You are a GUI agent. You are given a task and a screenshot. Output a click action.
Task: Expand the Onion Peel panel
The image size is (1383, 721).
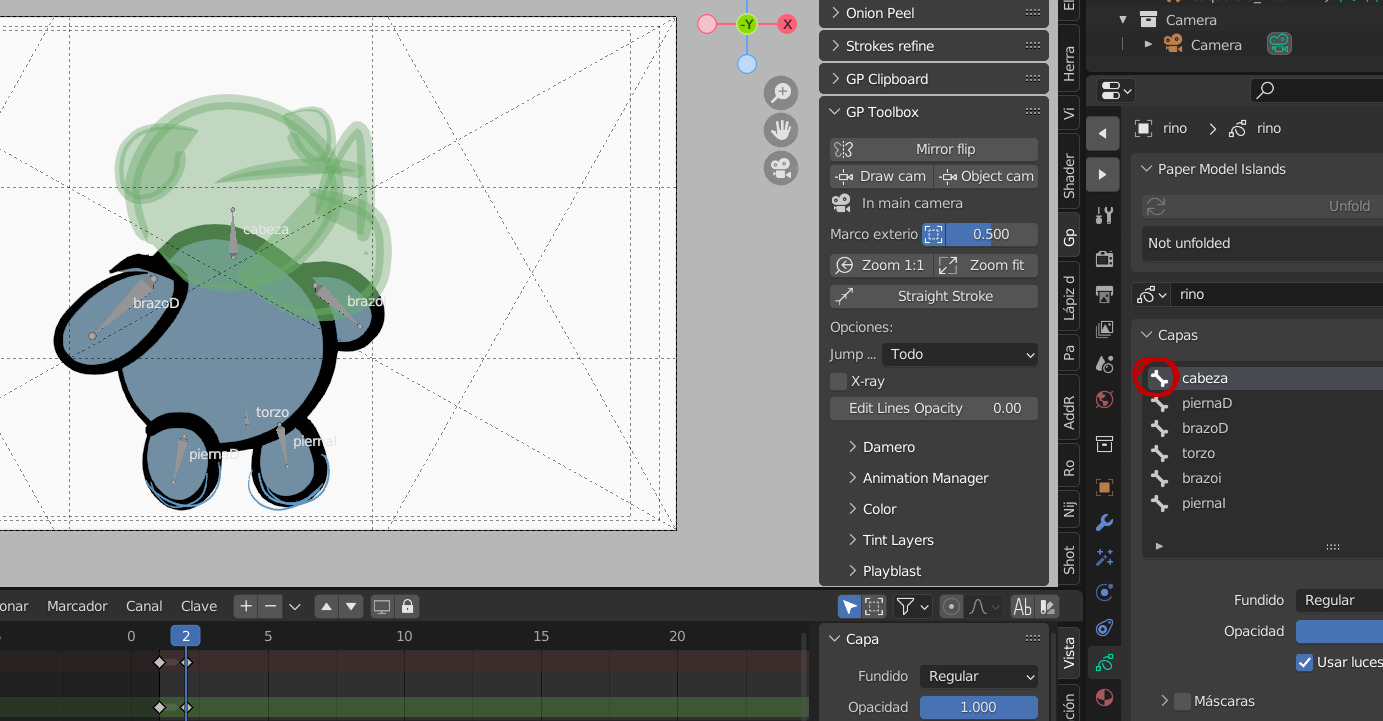934,13
